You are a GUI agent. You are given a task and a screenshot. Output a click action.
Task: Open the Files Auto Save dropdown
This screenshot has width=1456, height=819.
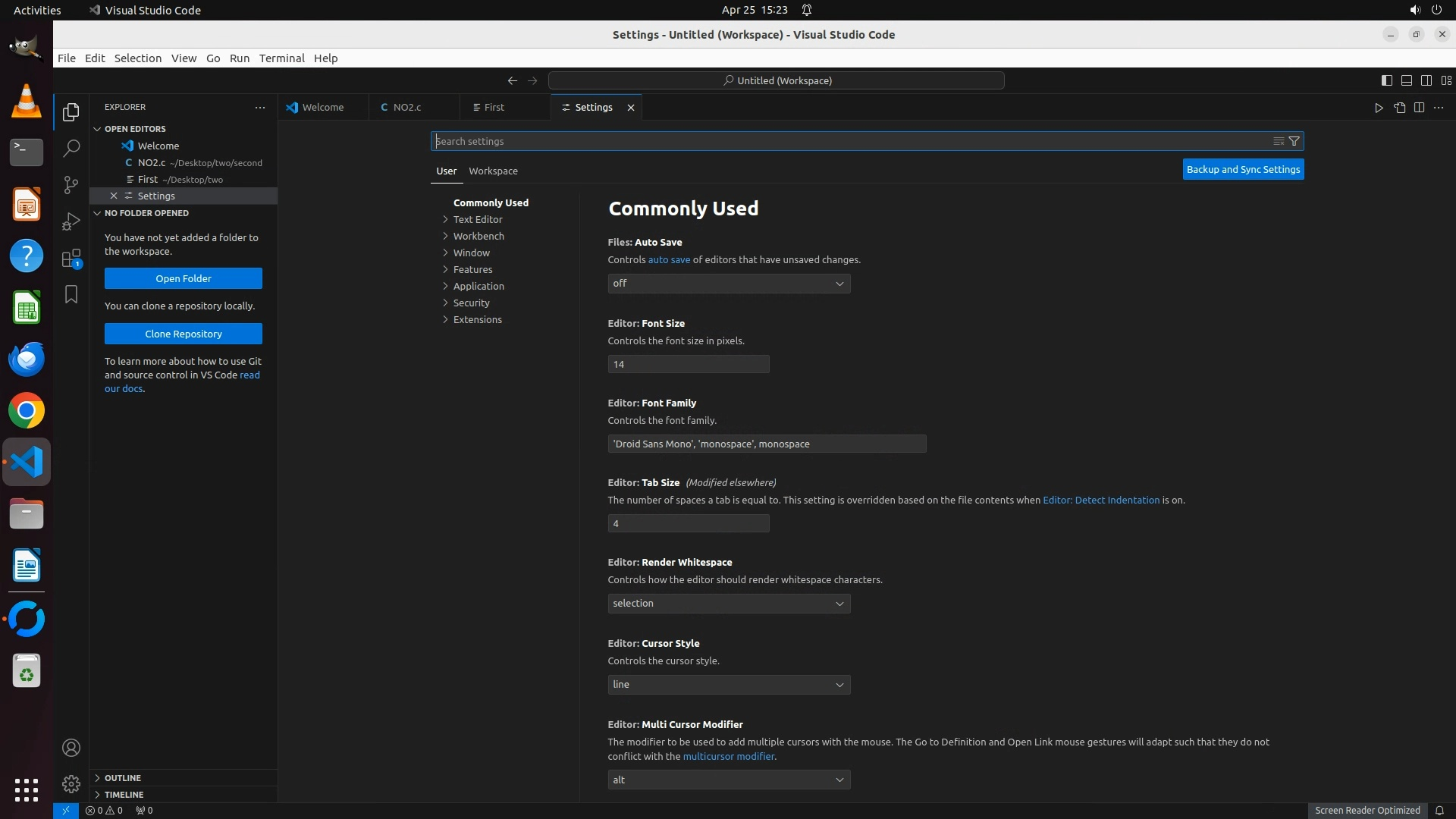click(728, 284)
